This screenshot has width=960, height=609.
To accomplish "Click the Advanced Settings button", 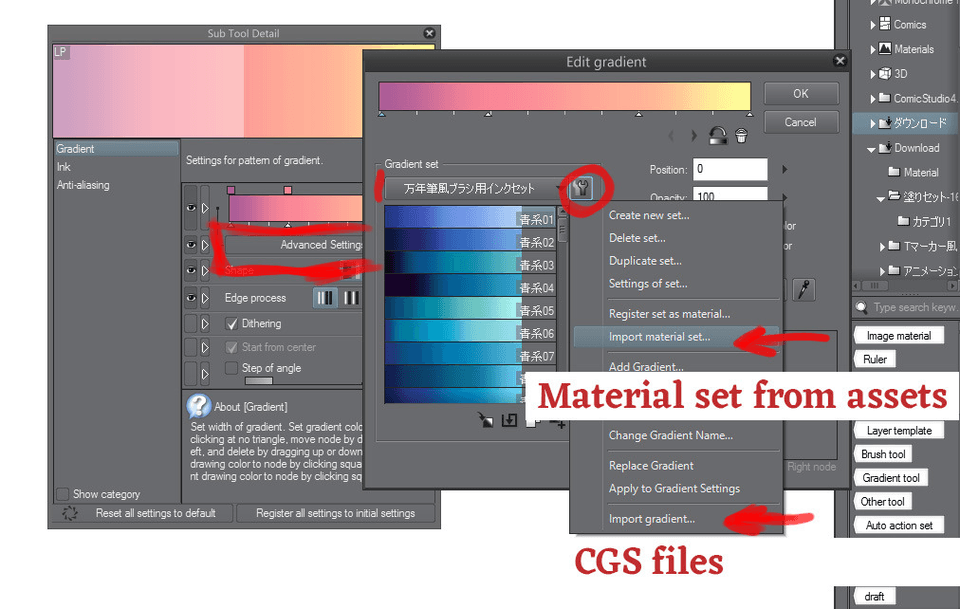I will coord(295,245).
